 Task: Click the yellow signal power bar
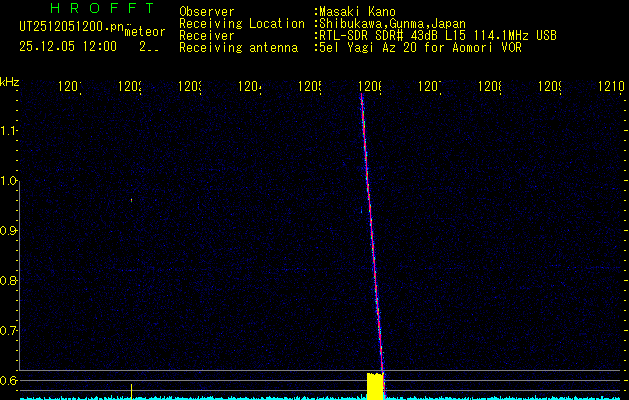tap(375, 387)
